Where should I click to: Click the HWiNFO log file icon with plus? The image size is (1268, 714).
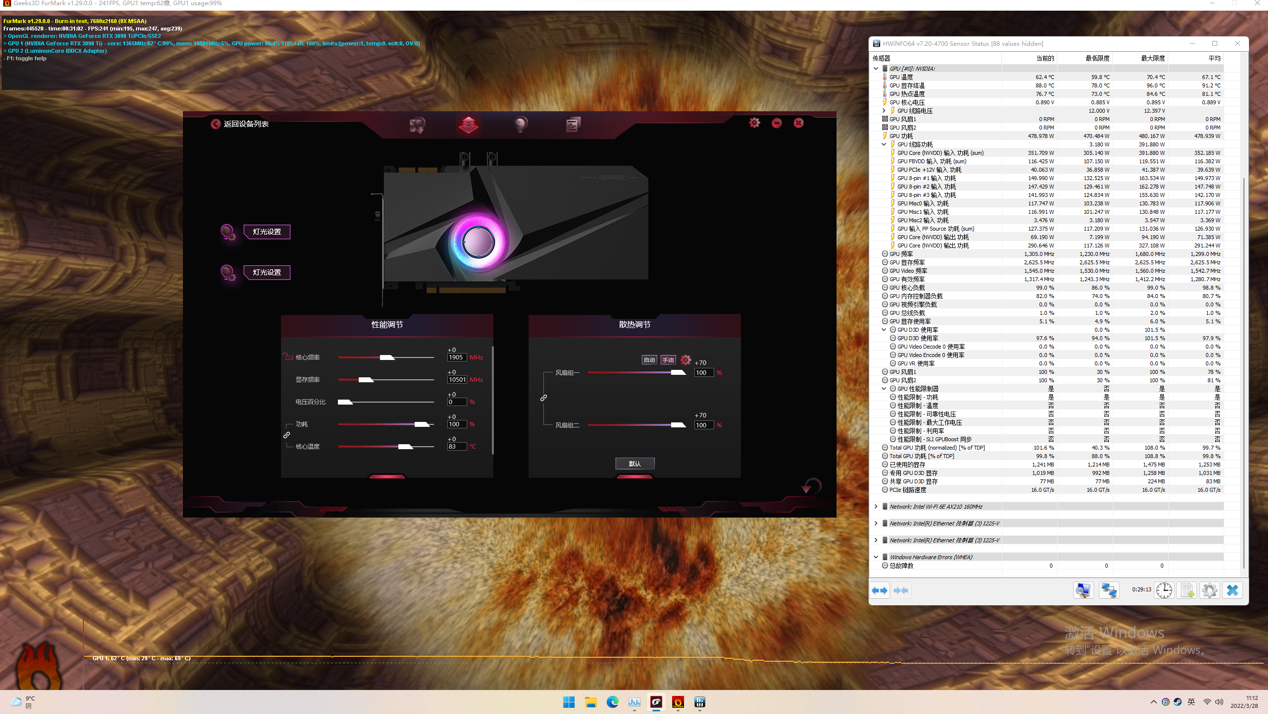[1187, 590]
